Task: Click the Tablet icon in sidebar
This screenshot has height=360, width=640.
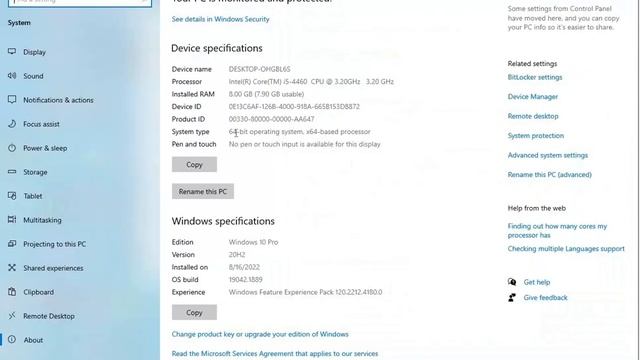Action: coord(12,196)
